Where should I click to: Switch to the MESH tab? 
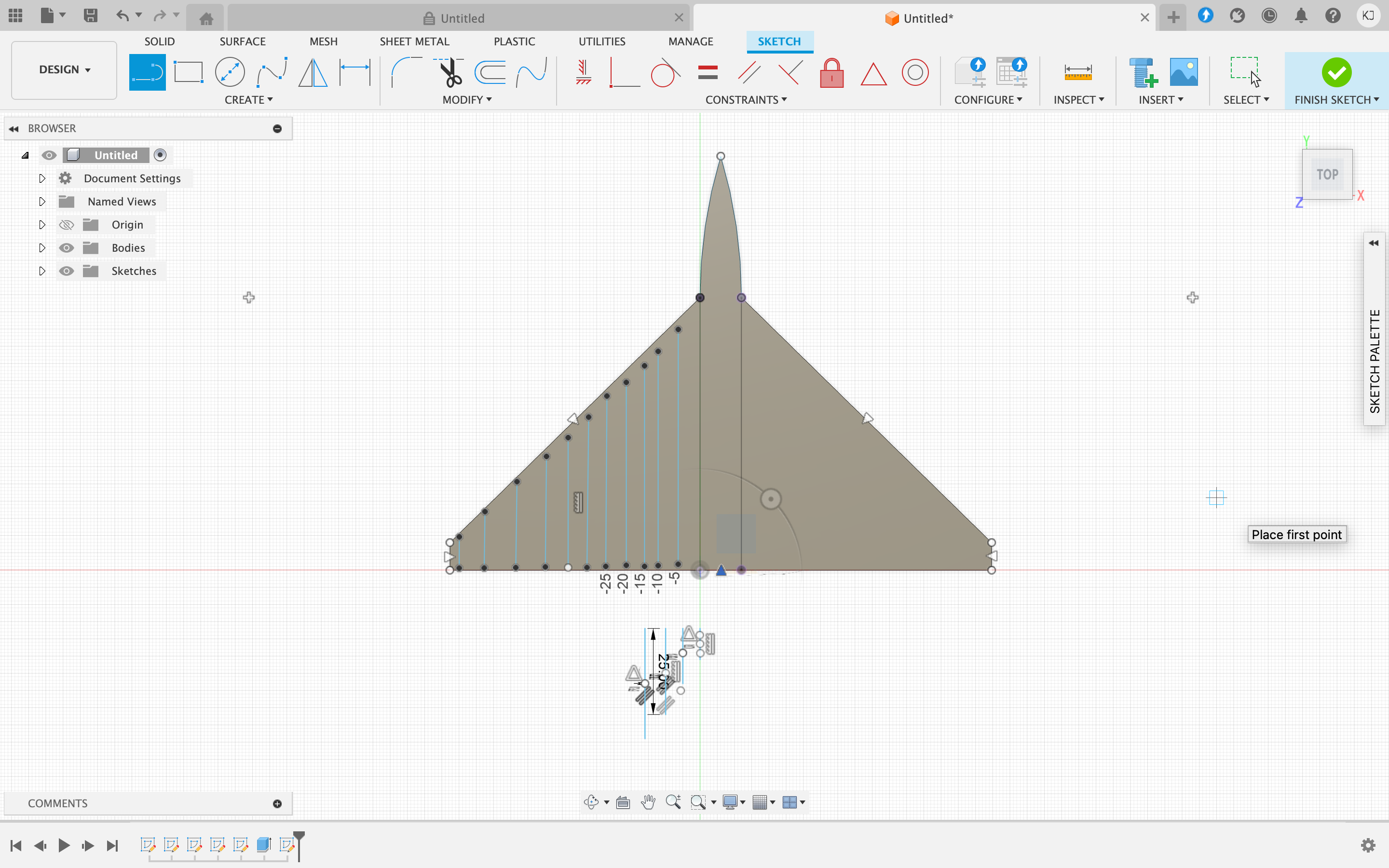pos(323,41)
